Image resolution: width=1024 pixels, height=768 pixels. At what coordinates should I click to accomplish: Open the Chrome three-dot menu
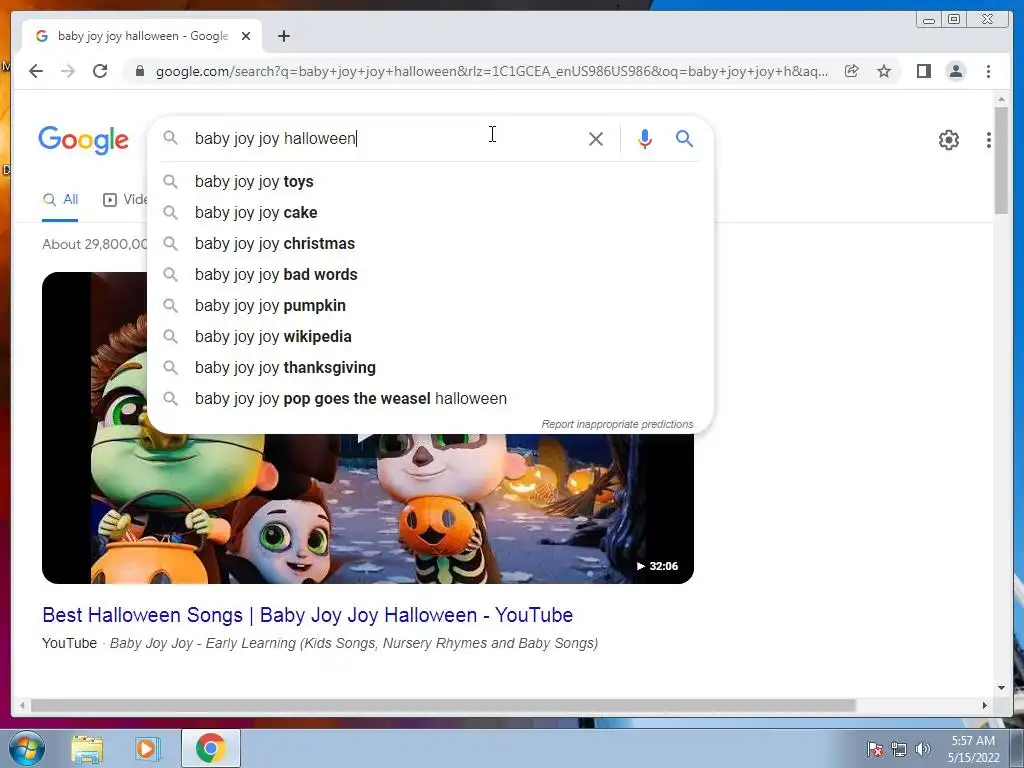coord(988,71)
